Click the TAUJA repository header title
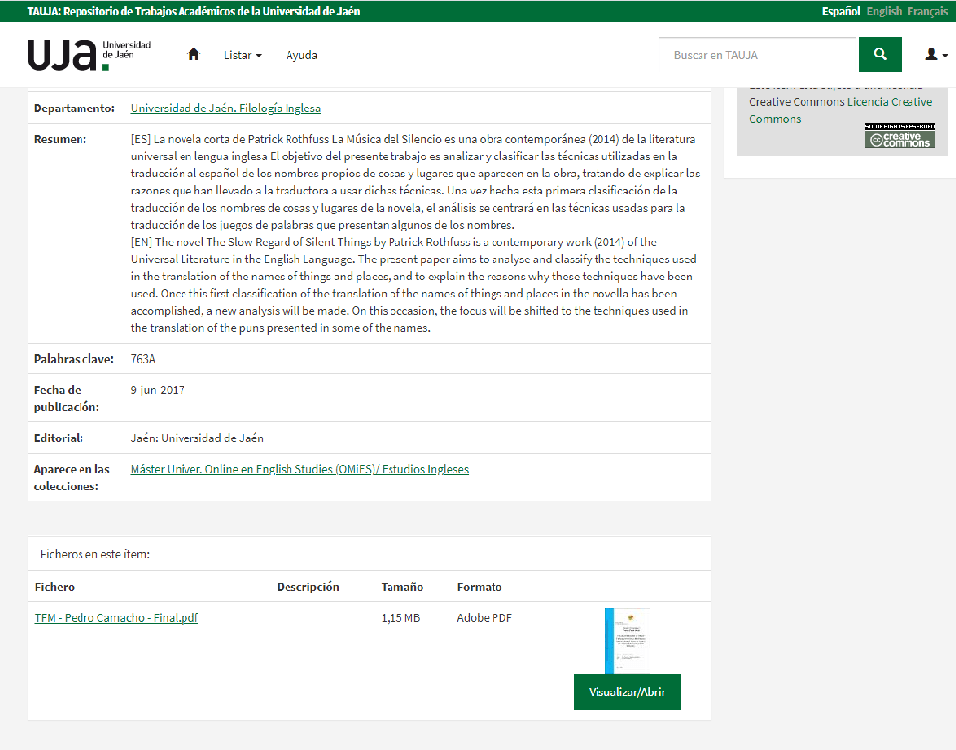 pos(194,11)
